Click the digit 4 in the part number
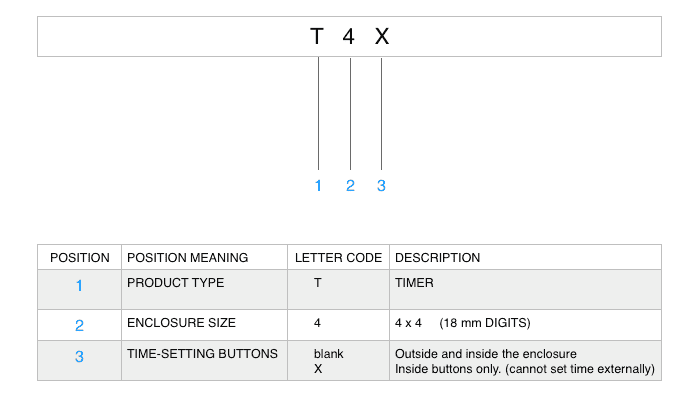The image size is (692, 405). [x=349, y=36]
